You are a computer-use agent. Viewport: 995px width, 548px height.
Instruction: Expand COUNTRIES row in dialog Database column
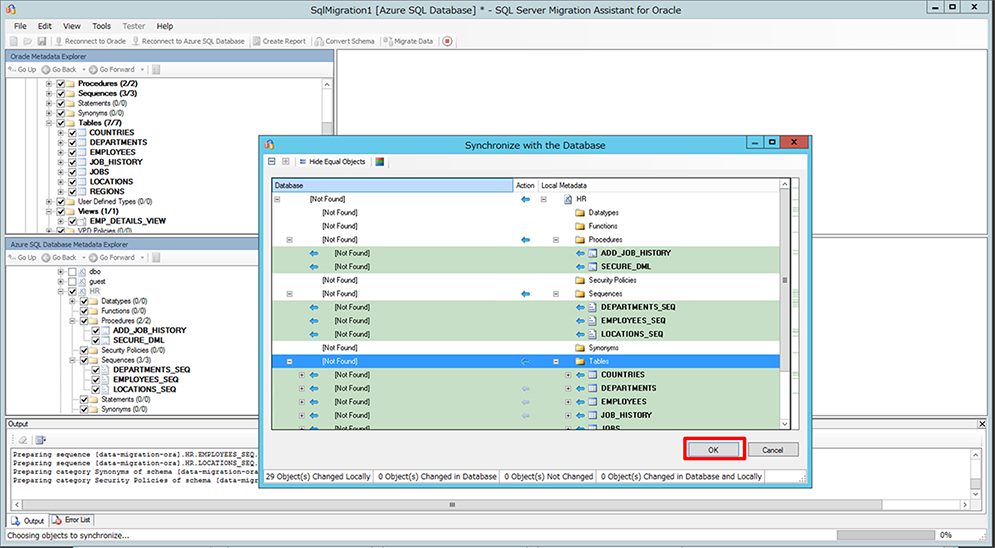(x=301, y=375)
